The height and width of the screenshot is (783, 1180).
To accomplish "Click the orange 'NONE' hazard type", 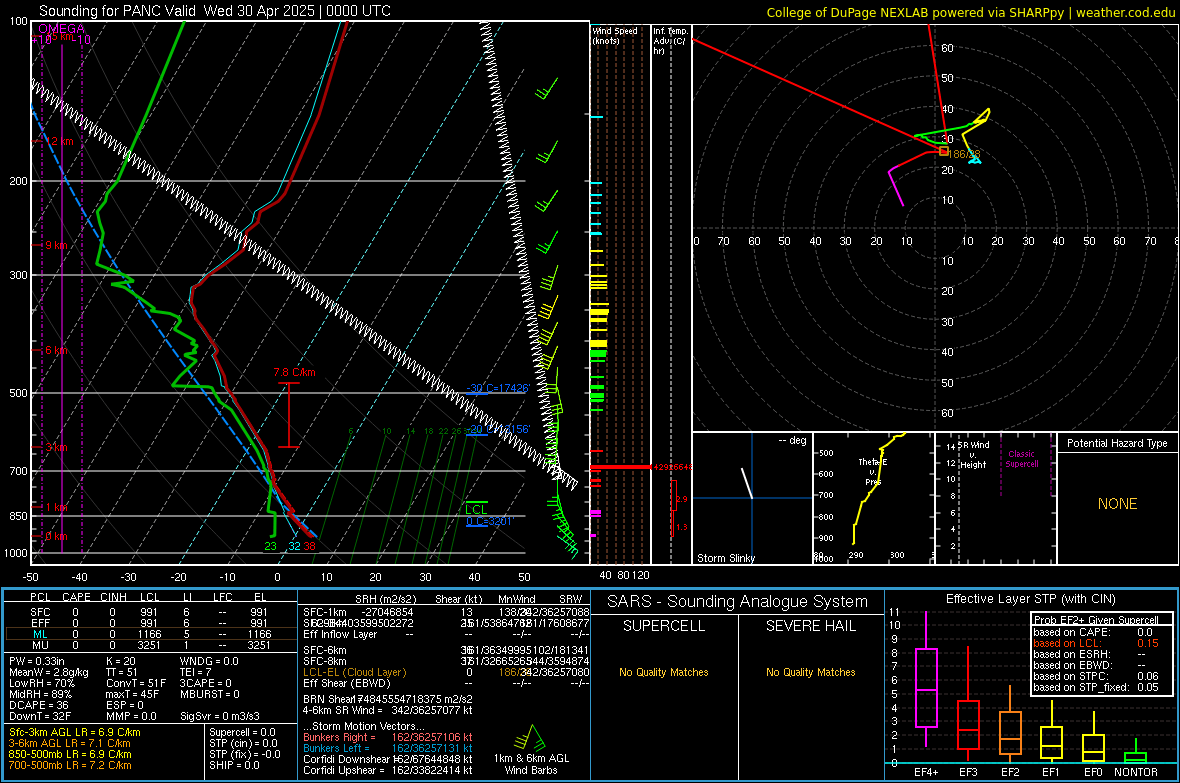I will [1117, 504].
